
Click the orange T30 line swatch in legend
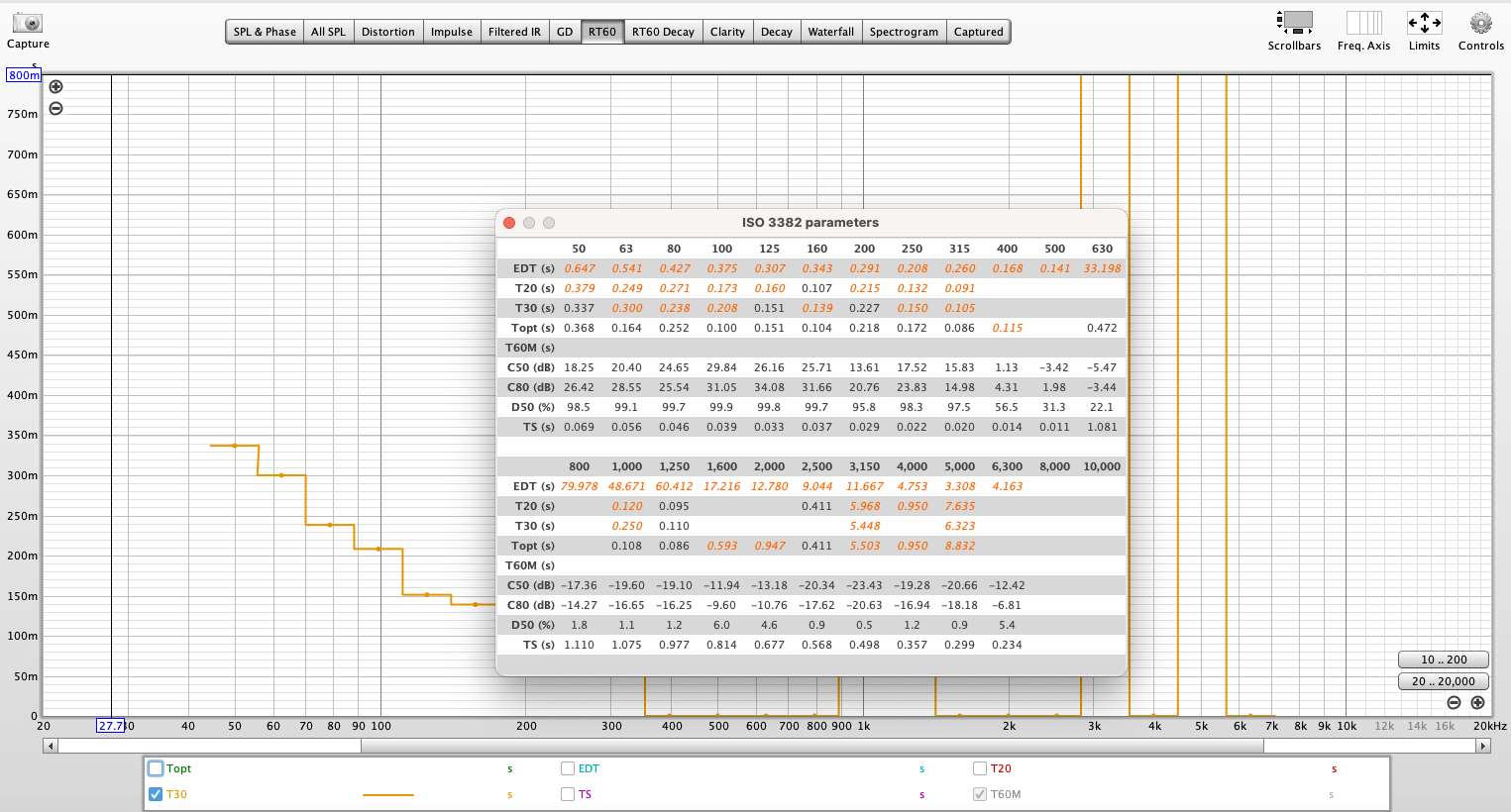tap(388, 794)
